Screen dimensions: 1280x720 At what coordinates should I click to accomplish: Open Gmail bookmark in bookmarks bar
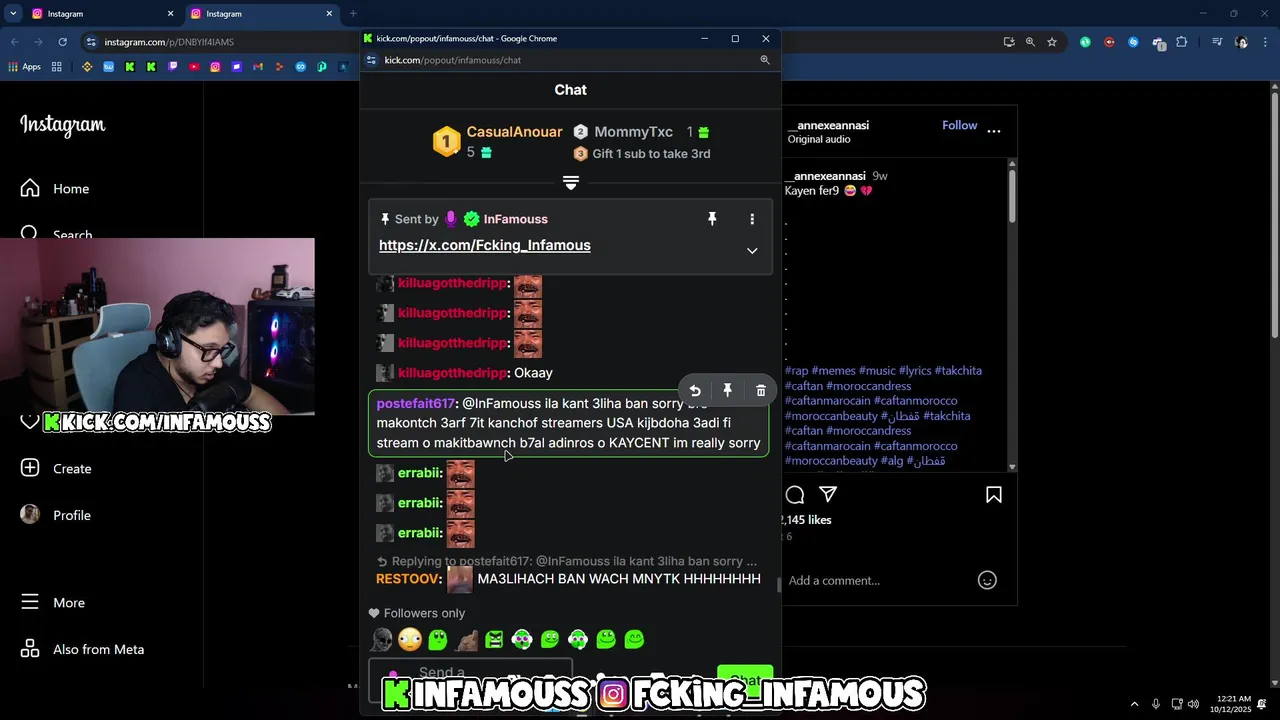[258, 67]
